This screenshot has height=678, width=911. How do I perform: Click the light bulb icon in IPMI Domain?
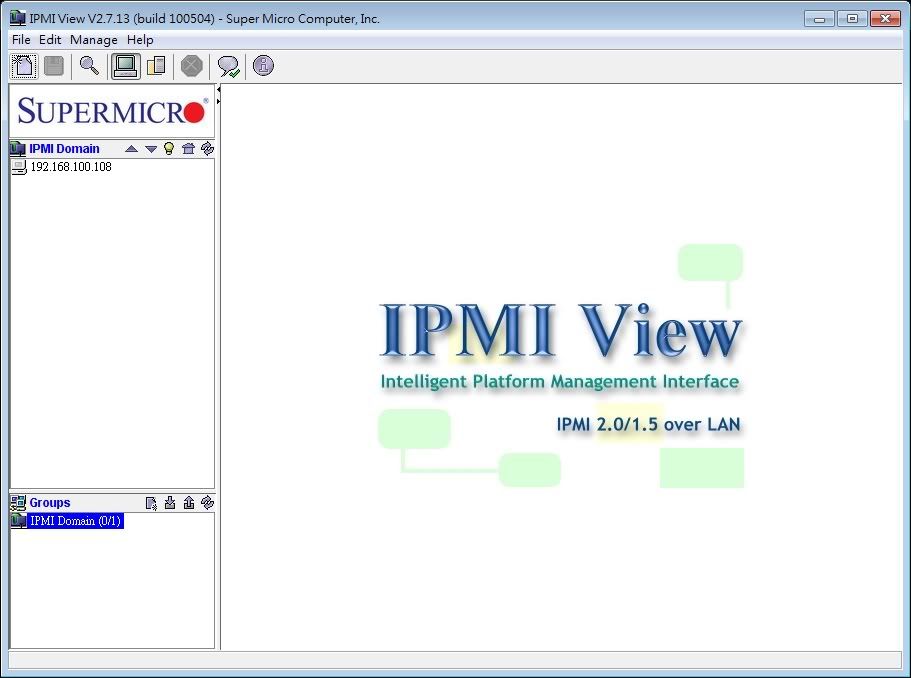click(169, 148)
